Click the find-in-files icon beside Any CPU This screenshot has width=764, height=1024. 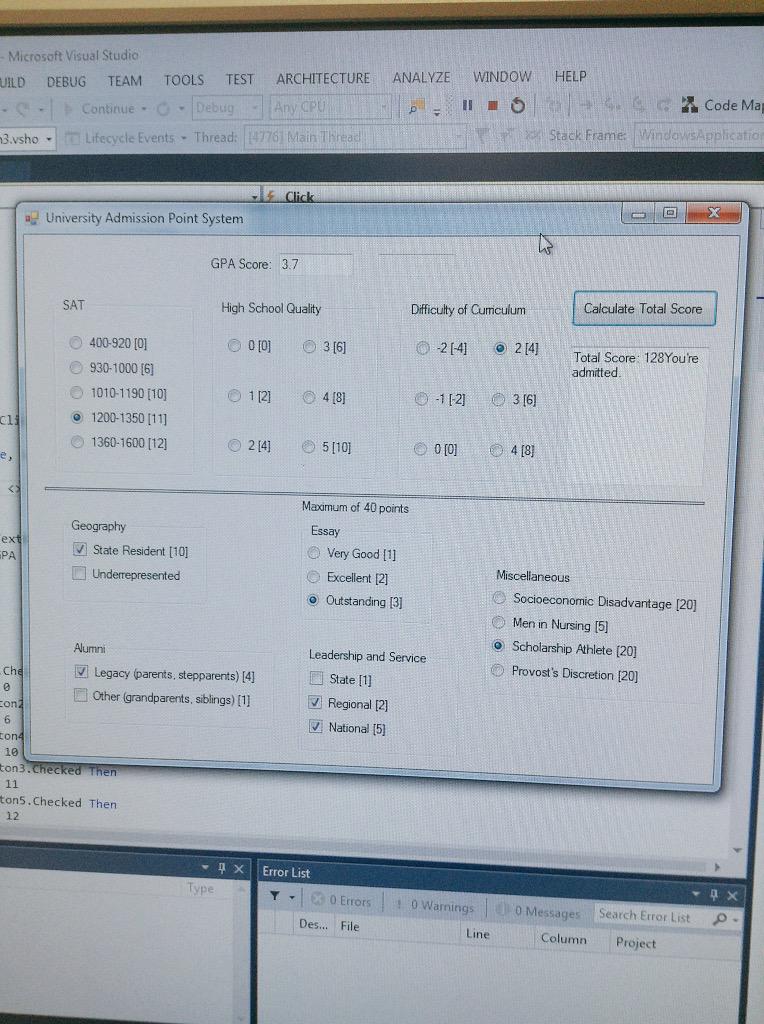pyautogui.click(x=417, y=105)
